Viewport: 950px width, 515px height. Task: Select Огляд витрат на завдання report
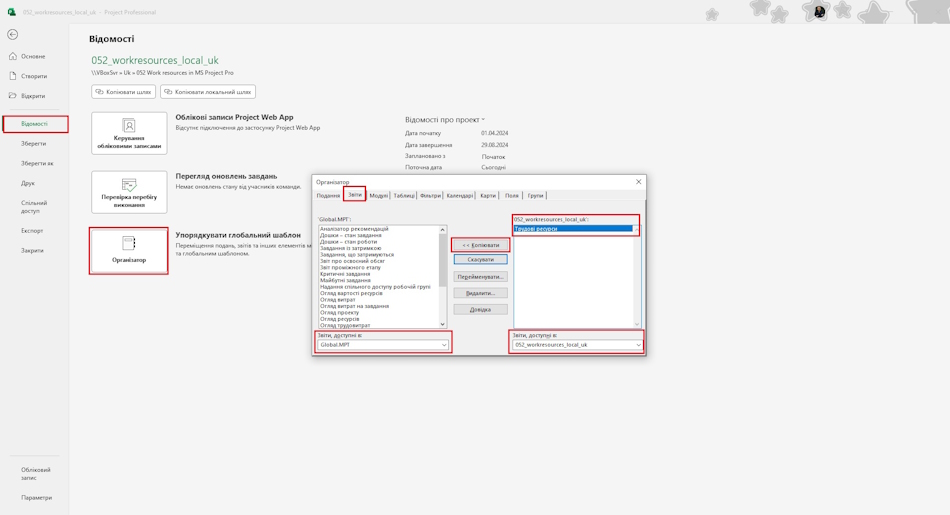pos(354,307)
